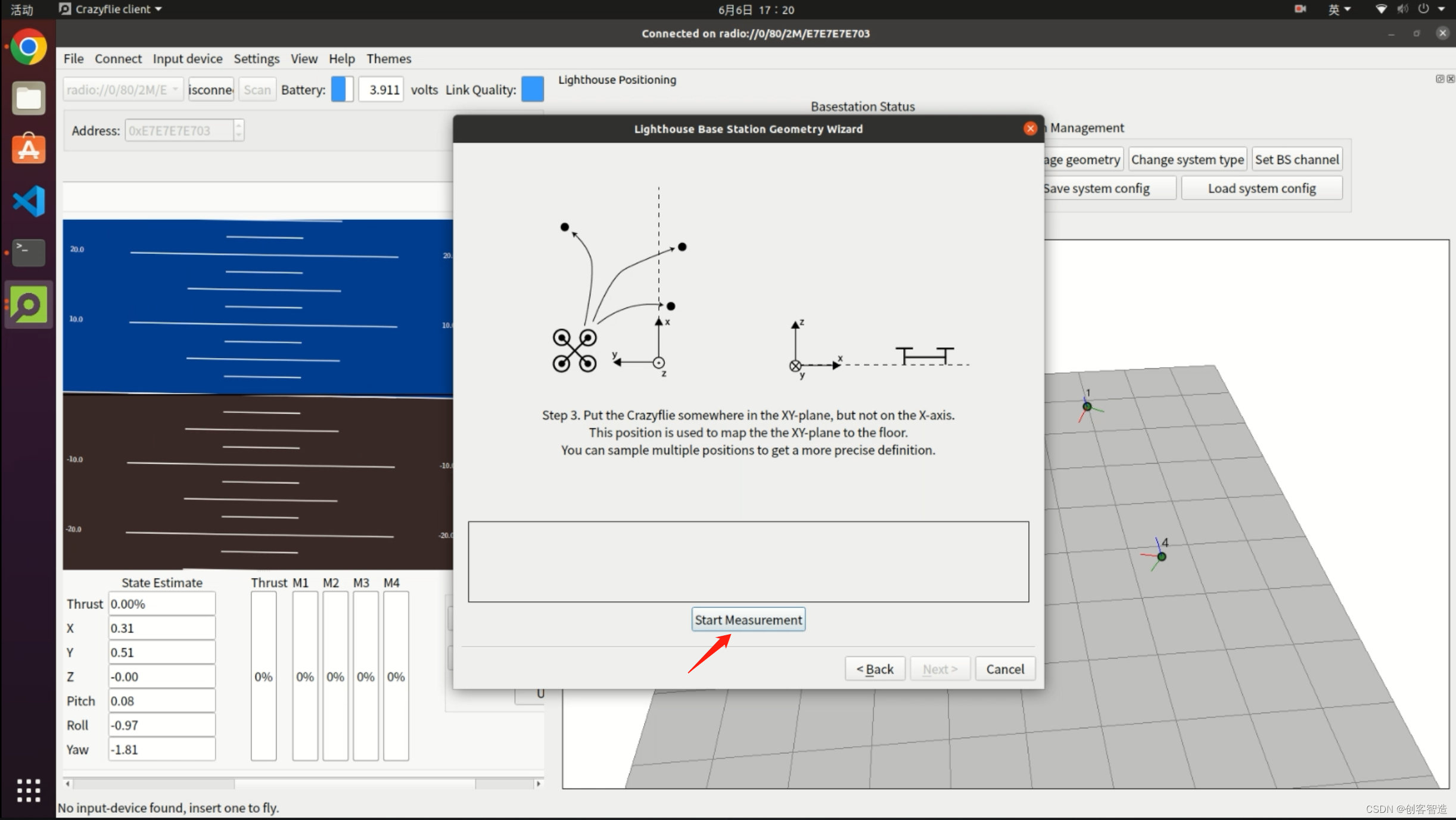Open the Themes menu
This screenshot has height=820, width=1456.
pos(388,58)
